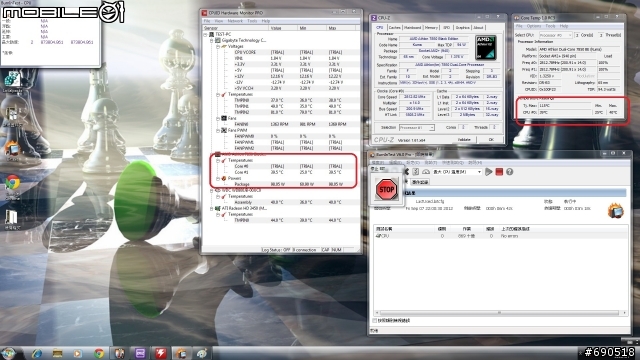
Task: Click BurnInTest toolbar icon left of gauge
Action: [416, 172]
